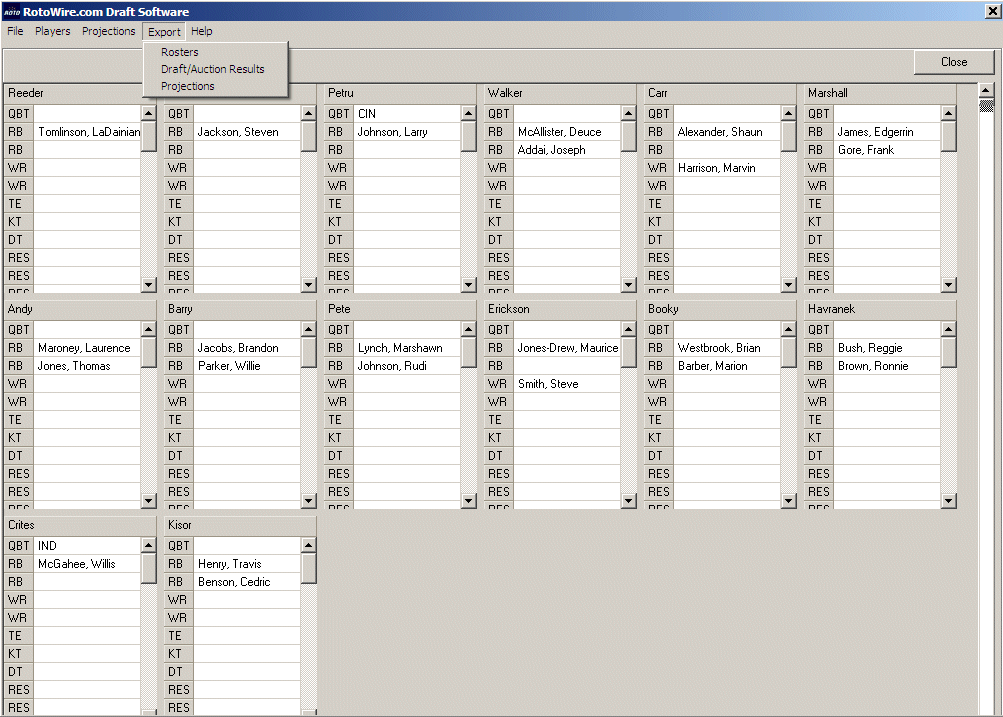Click the down arrow on Reeder's roster scrollbar
The height and width of the screenshot is (717, 1003).
pos(148,285)
